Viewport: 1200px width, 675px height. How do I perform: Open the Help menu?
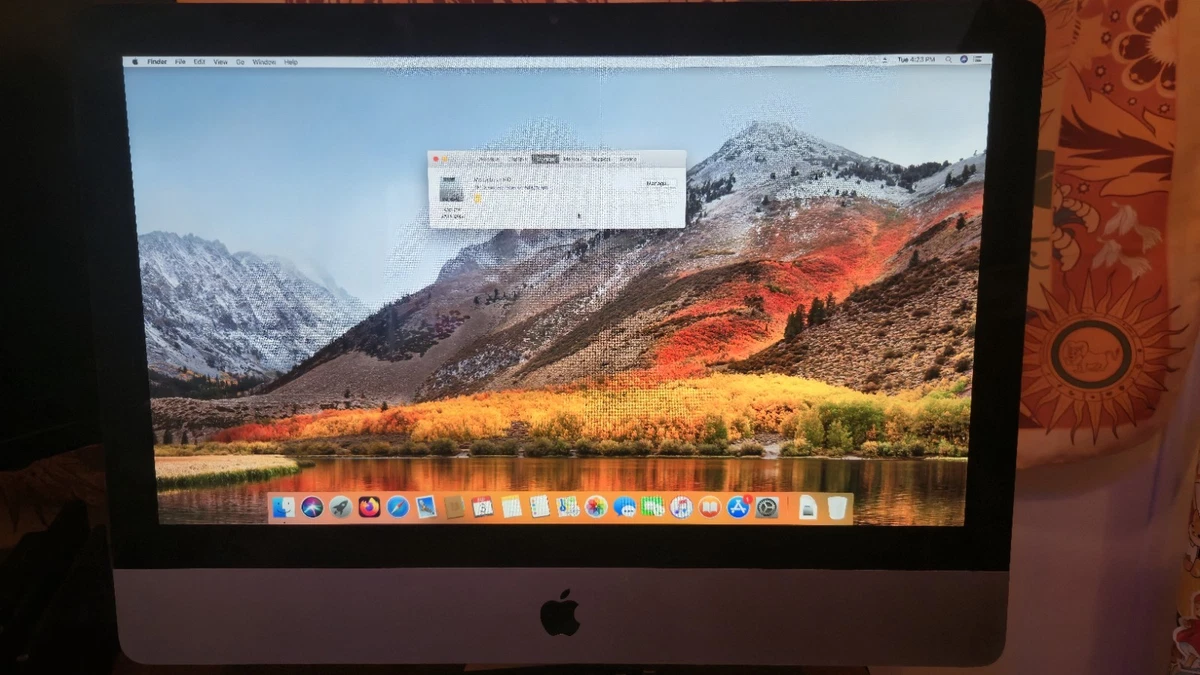(291, 62)
